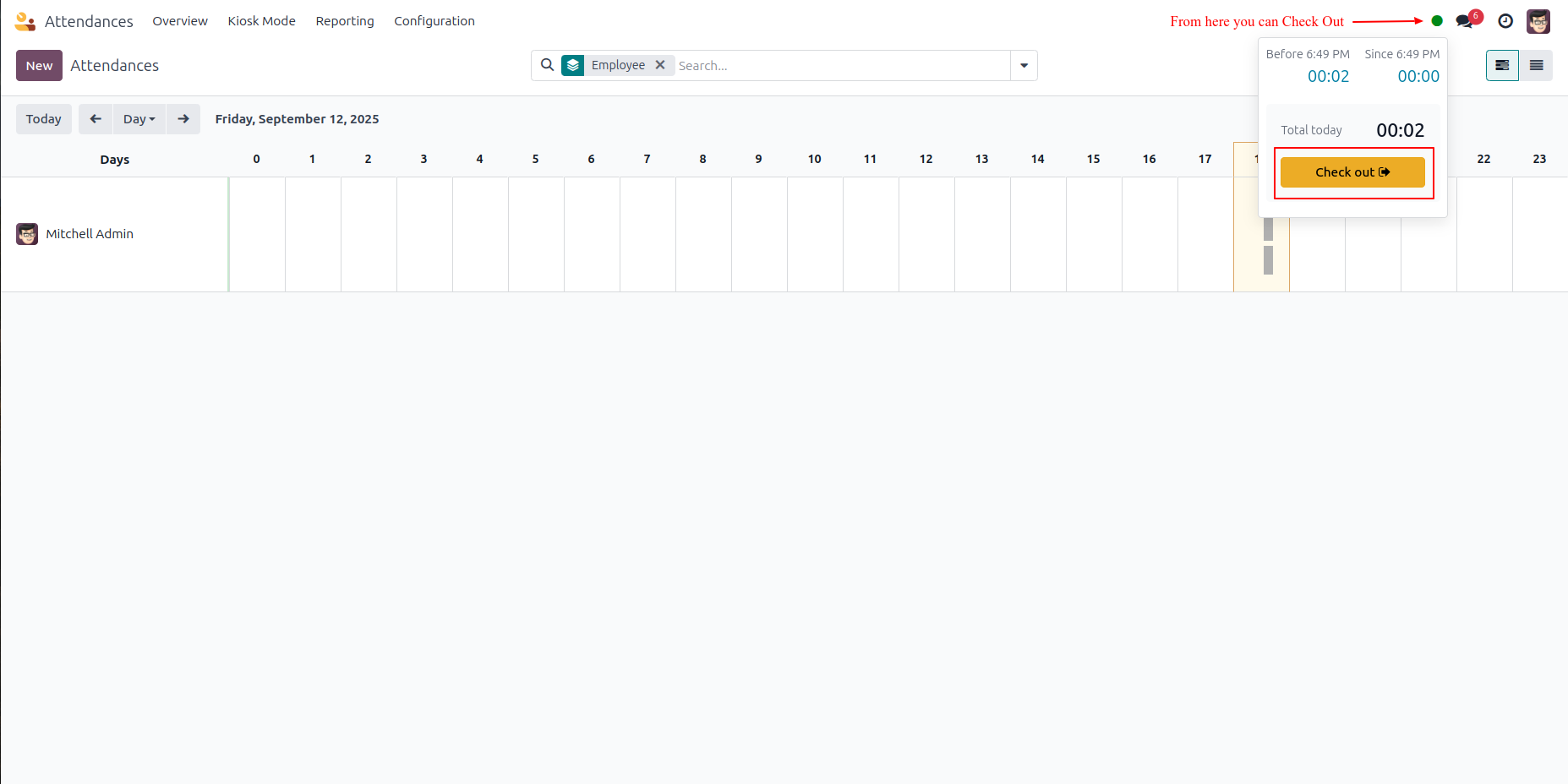
Task: Switch to list view
Action: (x=1536, y=66)
